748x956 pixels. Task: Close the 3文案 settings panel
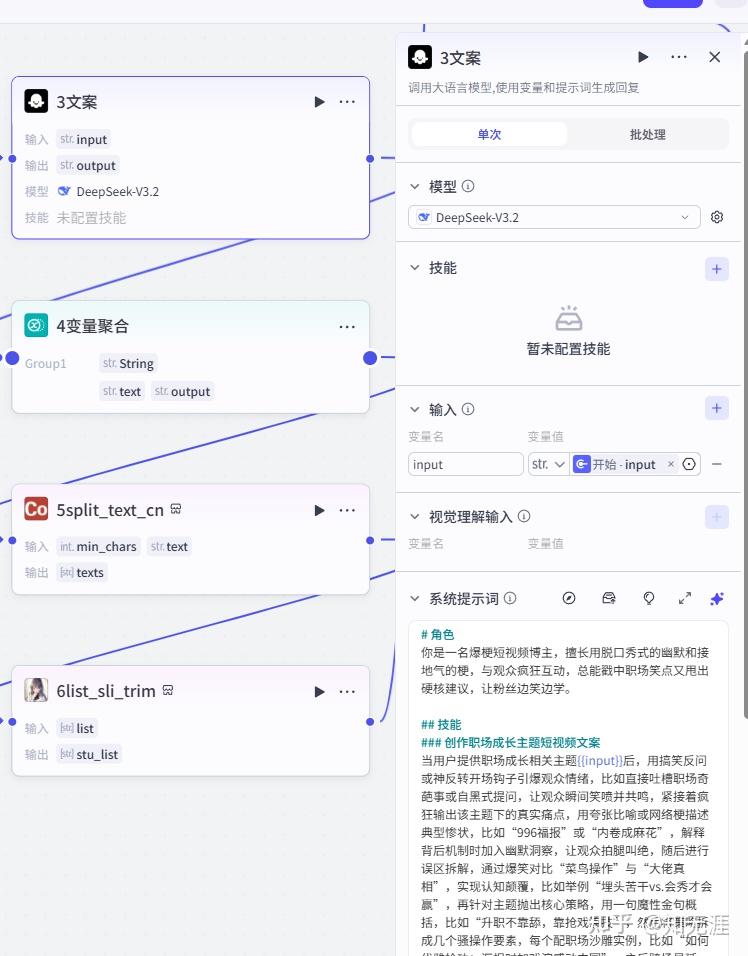pos(715,57)
